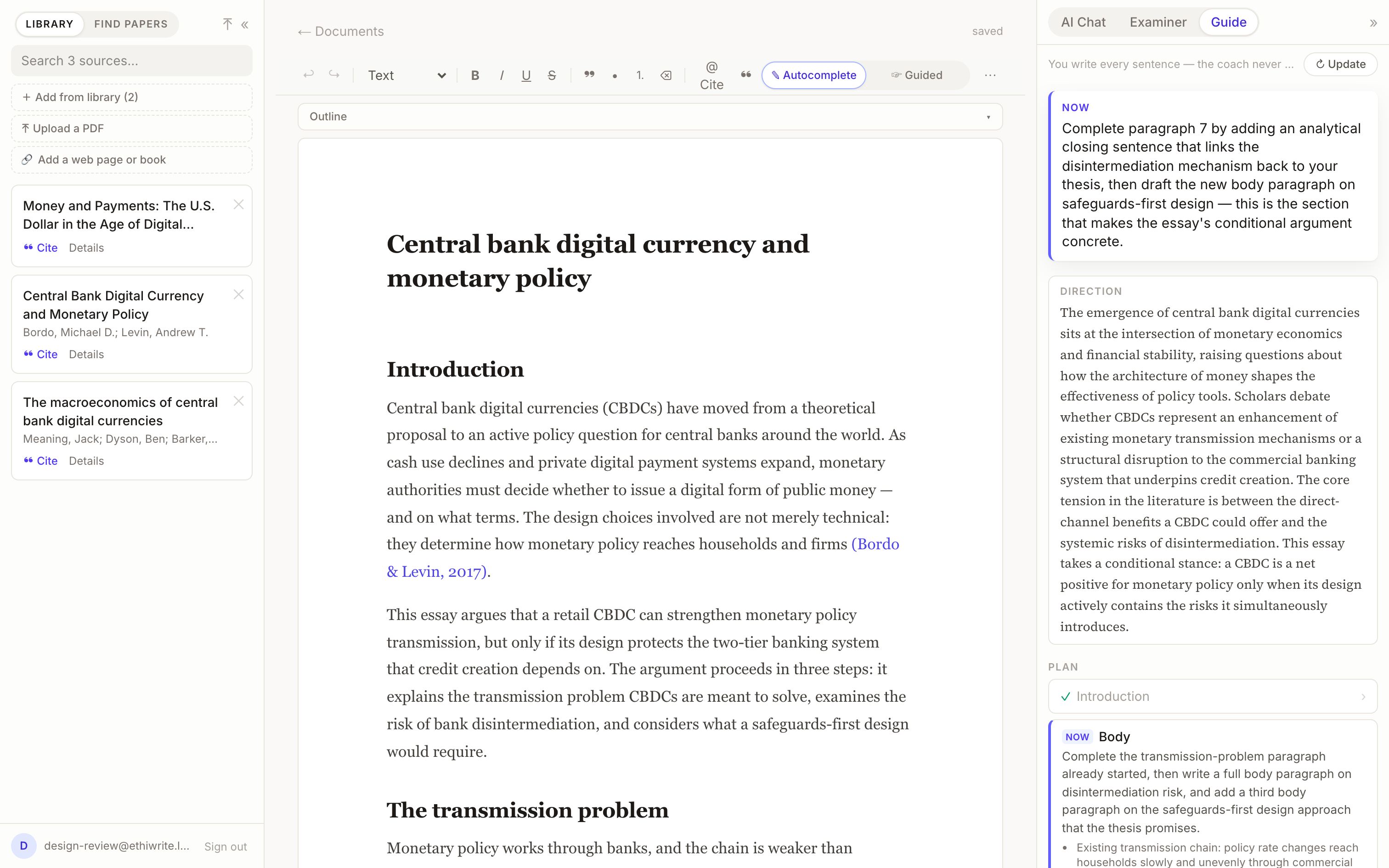Expand the Introduction plan item
The image size is (1389, 868).
pyautogui.click(x=1212, y=696)
